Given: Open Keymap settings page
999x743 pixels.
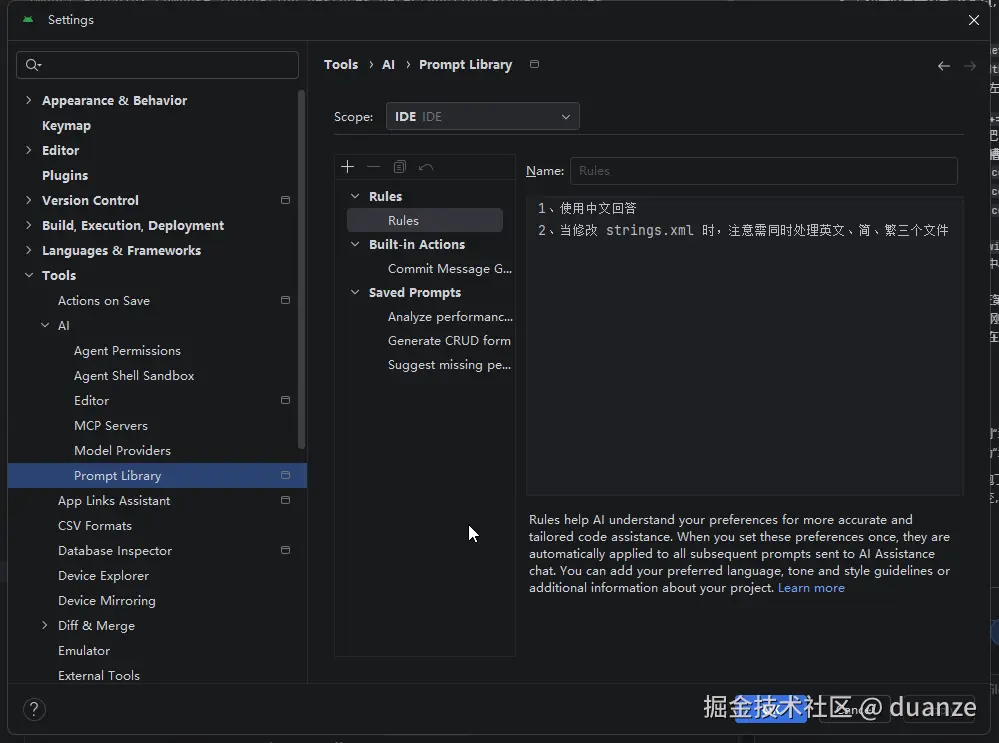Looking at the screenshot, I should (x=66, y=126).
